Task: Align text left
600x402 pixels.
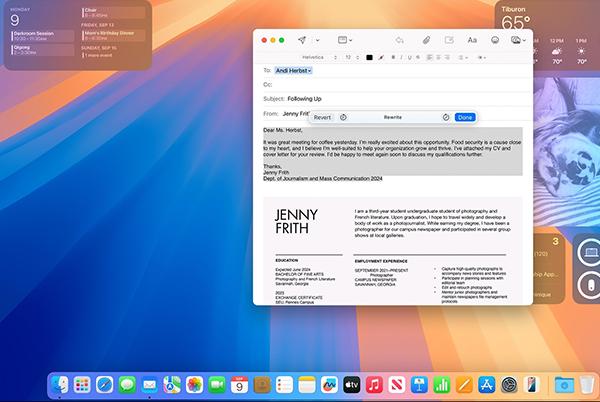Action: point(430,57)
